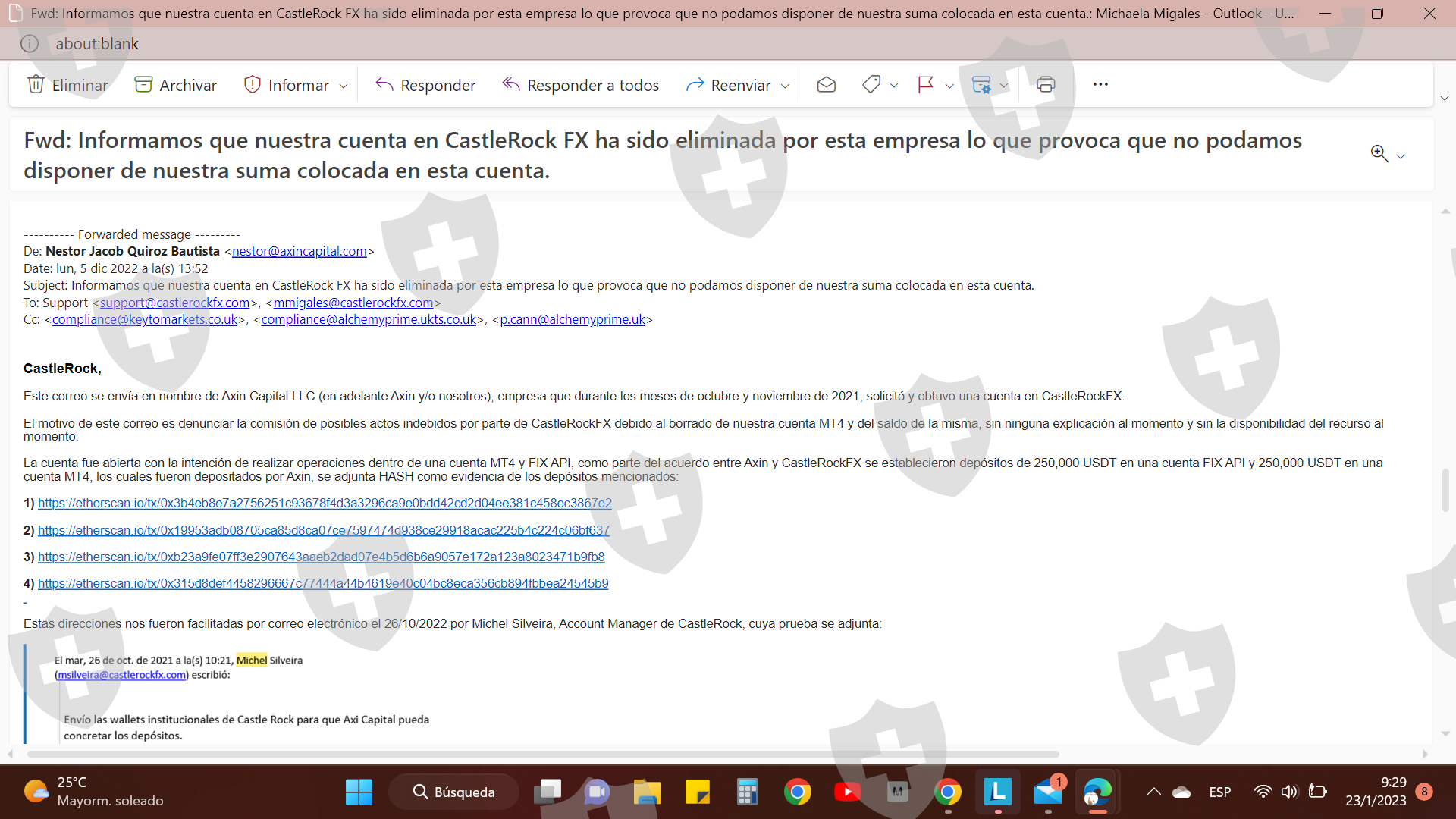Screen dimensions: 1456x819
Task: Flag this message with flag icon
Action: (x=925, y=85)
